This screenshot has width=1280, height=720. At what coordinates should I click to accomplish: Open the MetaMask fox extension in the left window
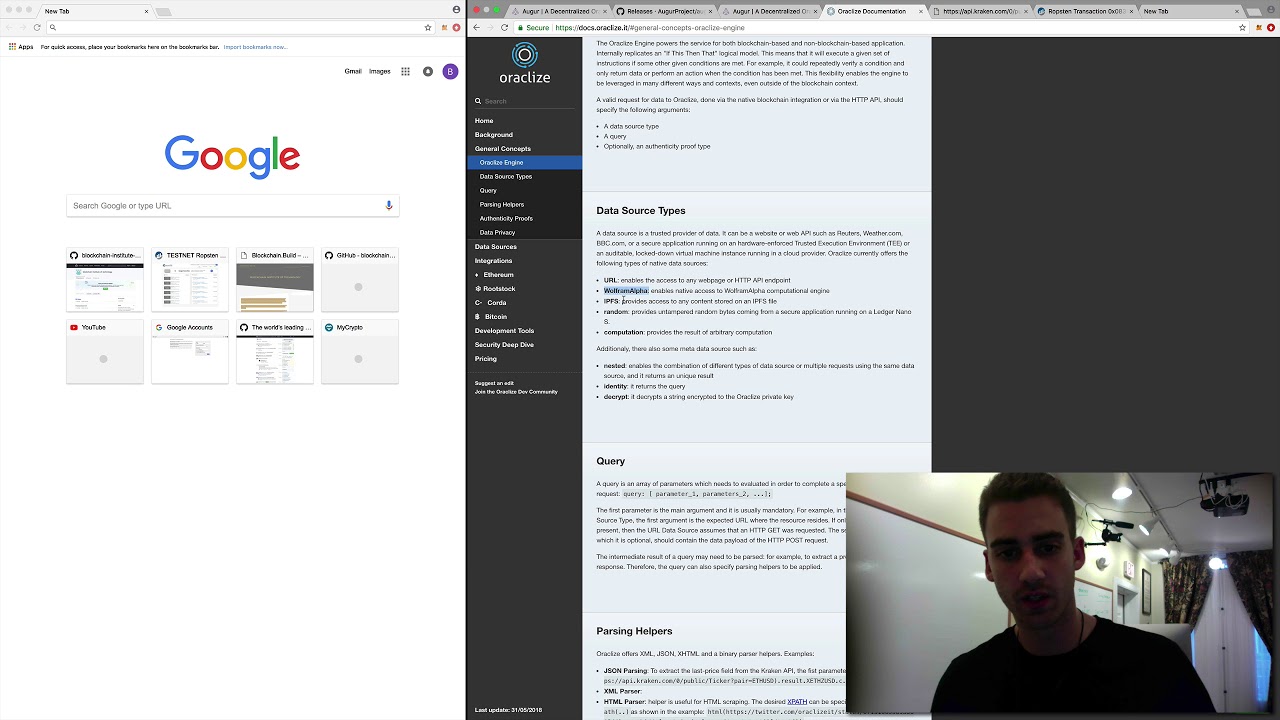[x=443, y=27]
